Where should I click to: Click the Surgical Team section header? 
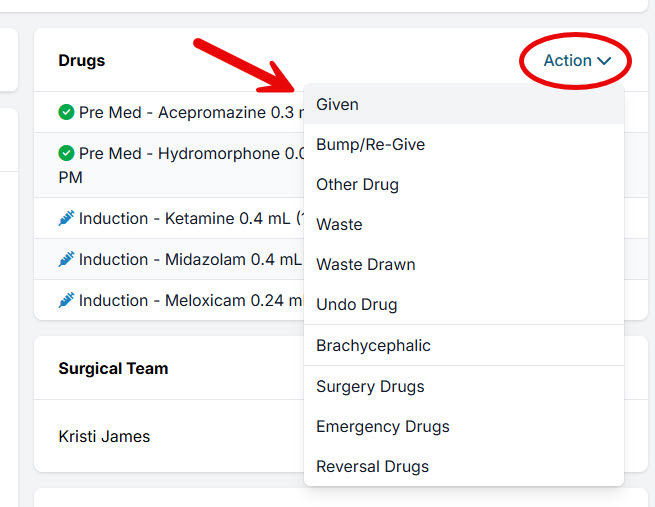tap(113, 368)
